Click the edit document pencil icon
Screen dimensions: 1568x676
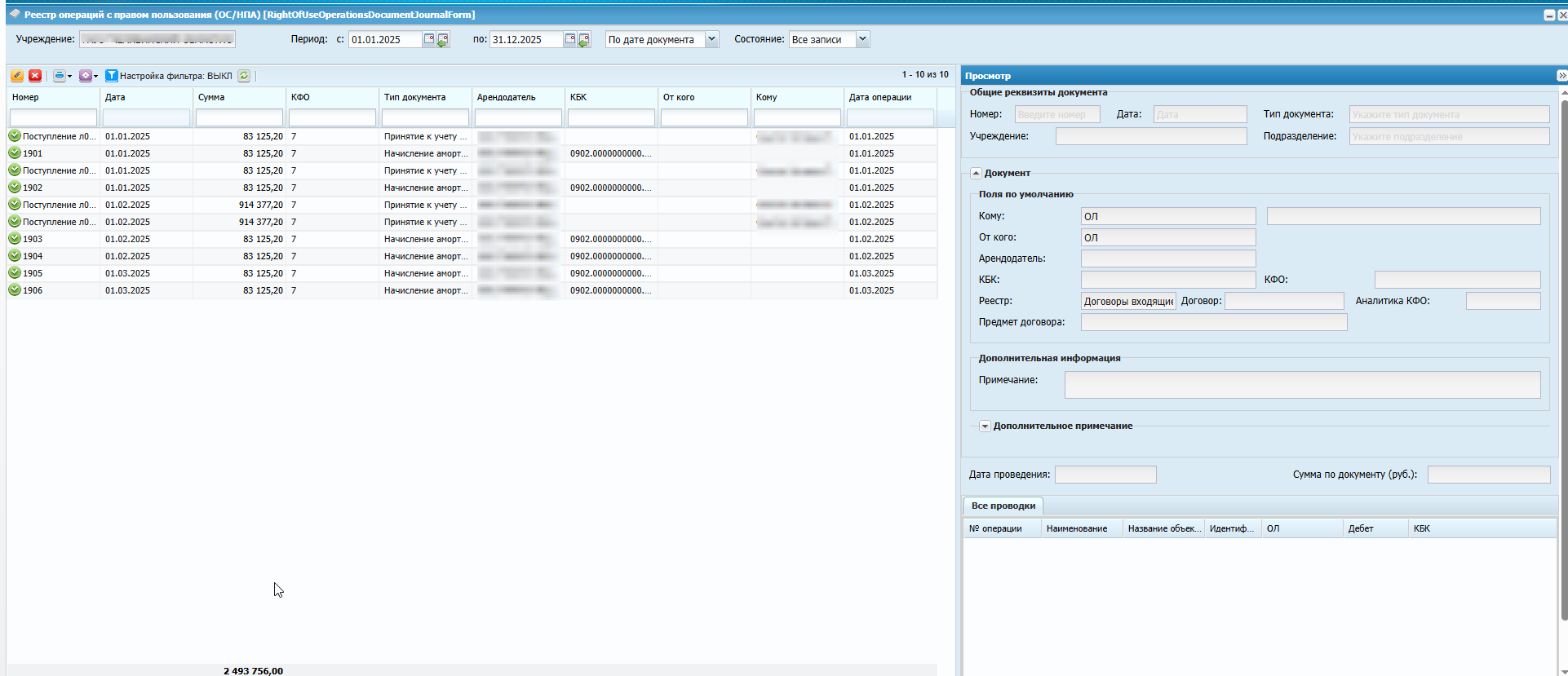17,76
